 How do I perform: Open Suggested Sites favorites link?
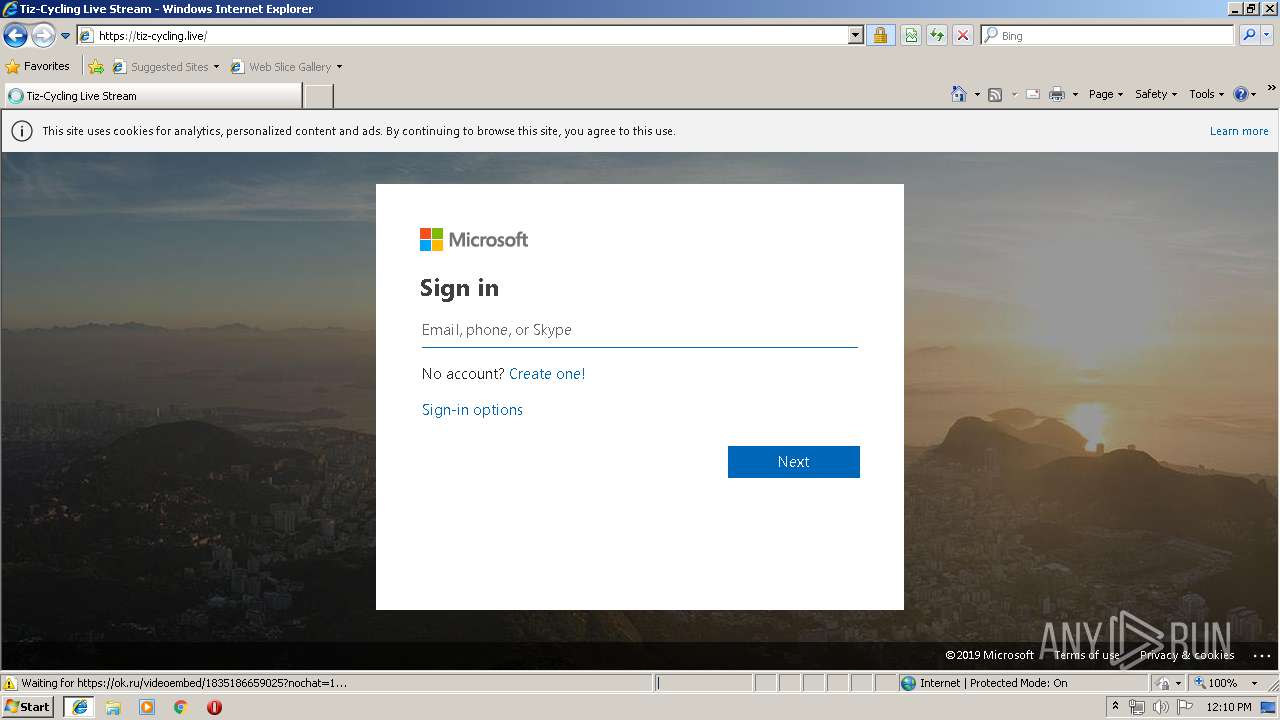pyautogui.click(x=166, y=67)
